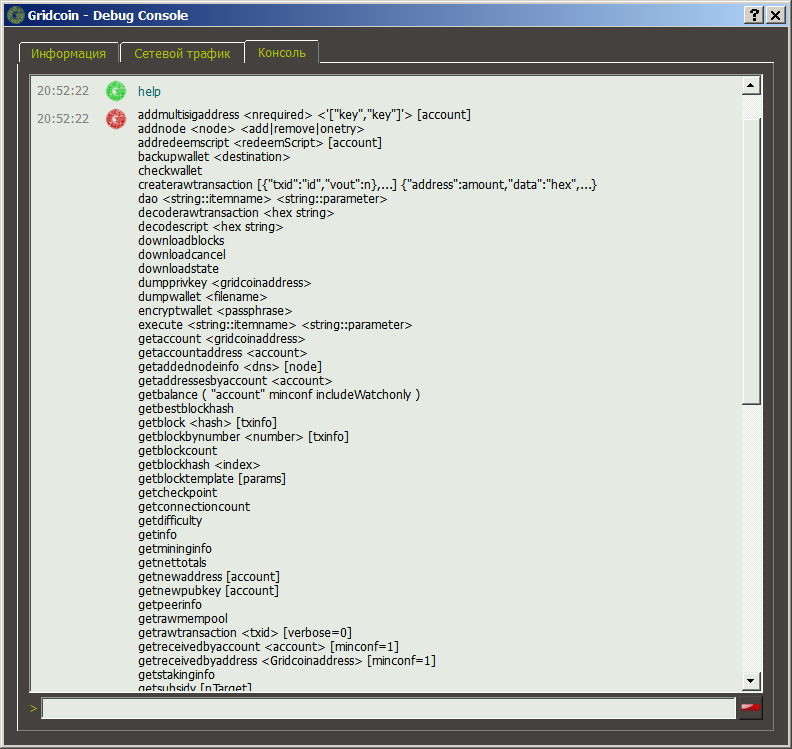Close the Debug Console window
This screenshot has height=749, width=792.
click(x=774, y=15)
